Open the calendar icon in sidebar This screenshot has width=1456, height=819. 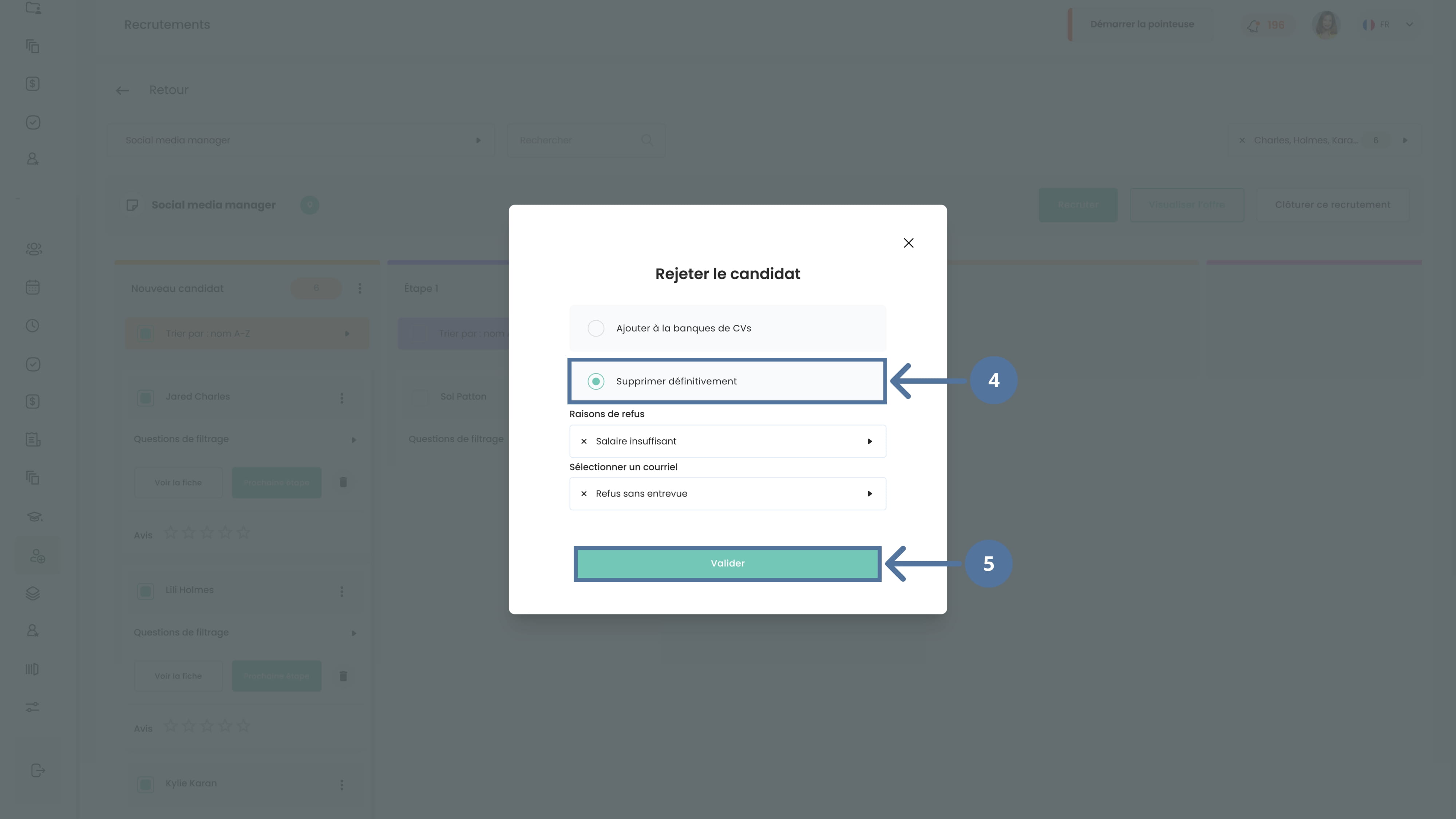point(33,287)
